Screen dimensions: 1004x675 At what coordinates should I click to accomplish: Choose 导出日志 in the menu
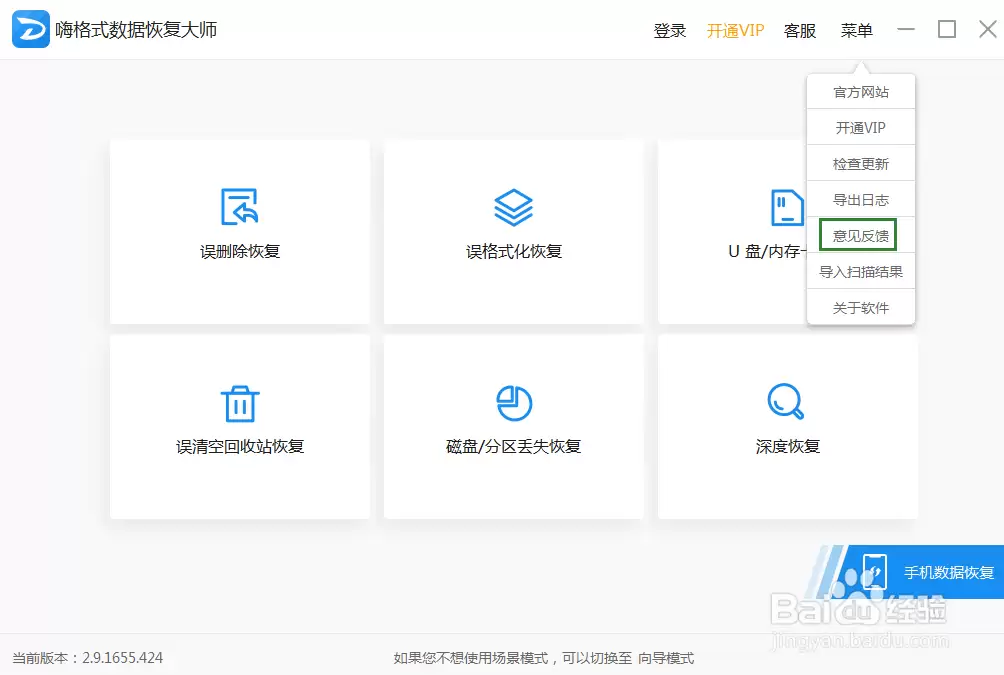tap(861, 200)
